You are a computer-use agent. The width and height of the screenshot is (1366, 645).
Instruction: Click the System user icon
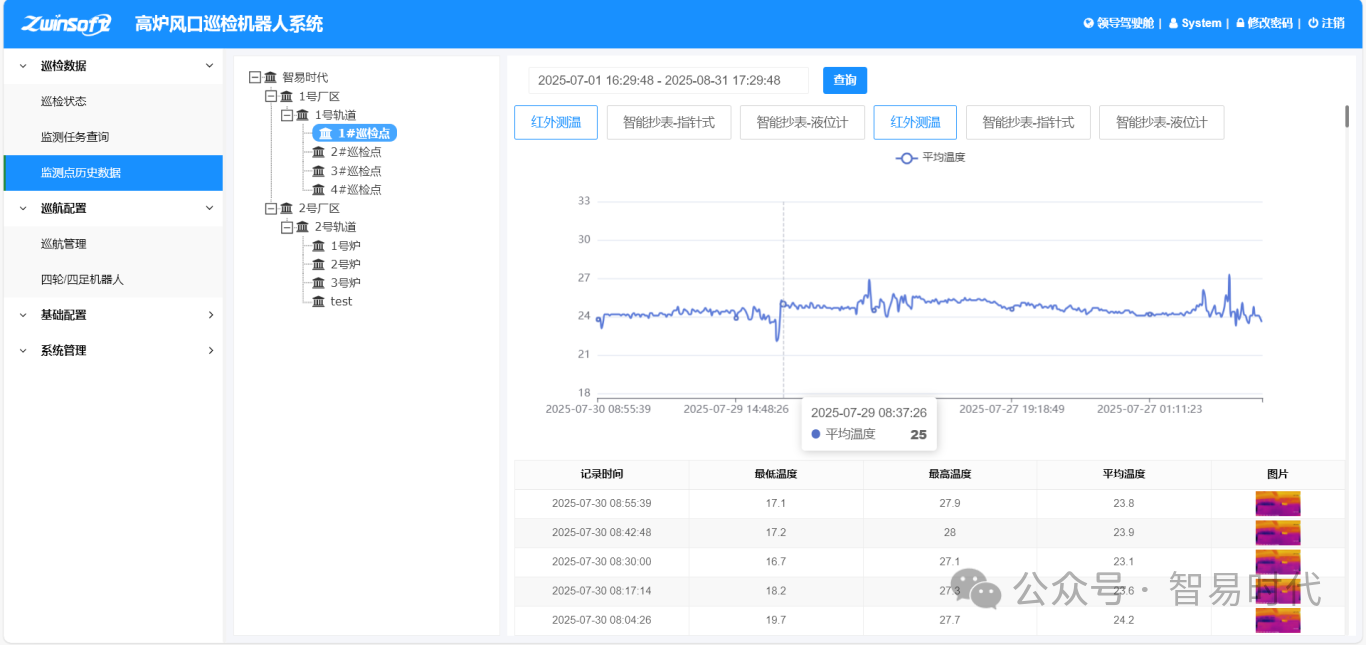point(1173,23)
